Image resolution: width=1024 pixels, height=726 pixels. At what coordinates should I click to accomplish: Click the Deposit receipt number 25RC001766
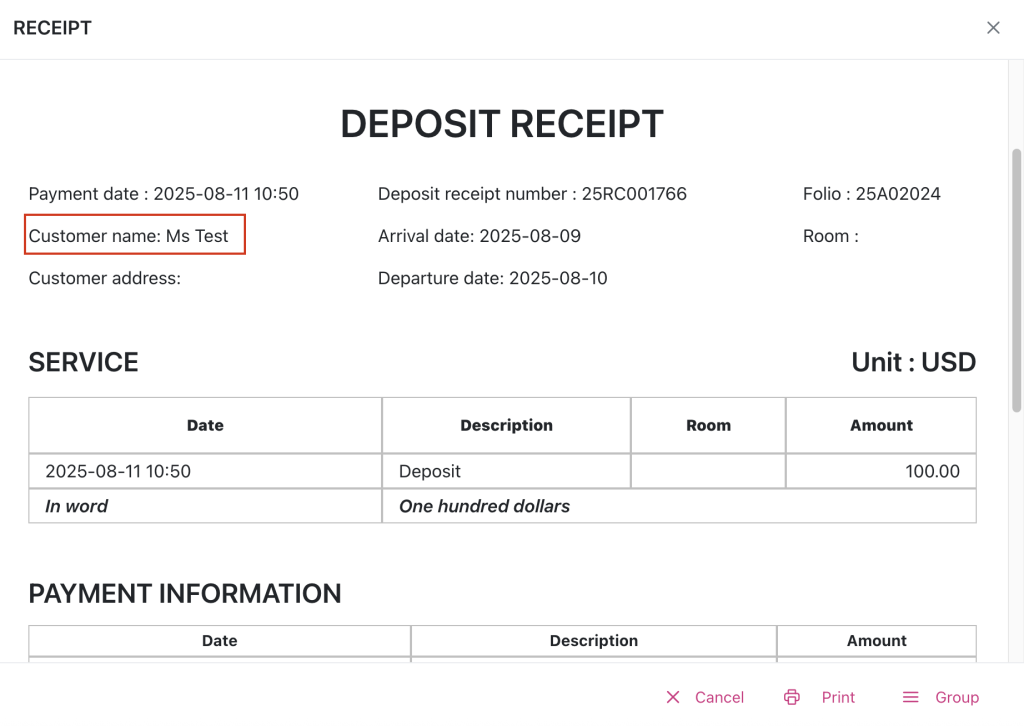tap(532, 194)
